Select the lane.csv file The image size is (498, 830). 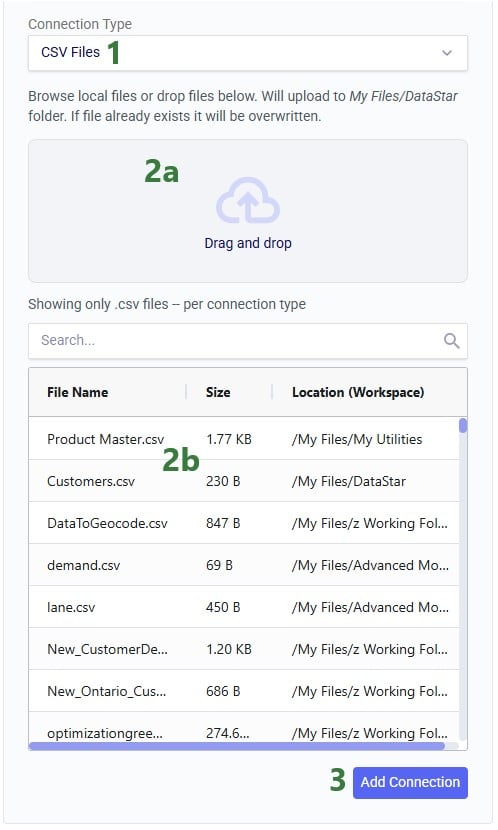point(71,607)
